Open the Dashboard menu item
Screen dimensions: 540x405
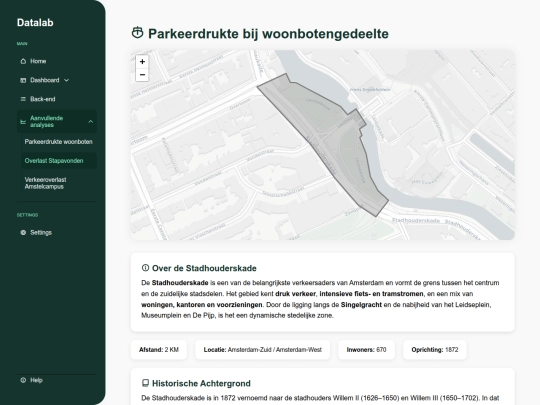[x=57, y=80]
